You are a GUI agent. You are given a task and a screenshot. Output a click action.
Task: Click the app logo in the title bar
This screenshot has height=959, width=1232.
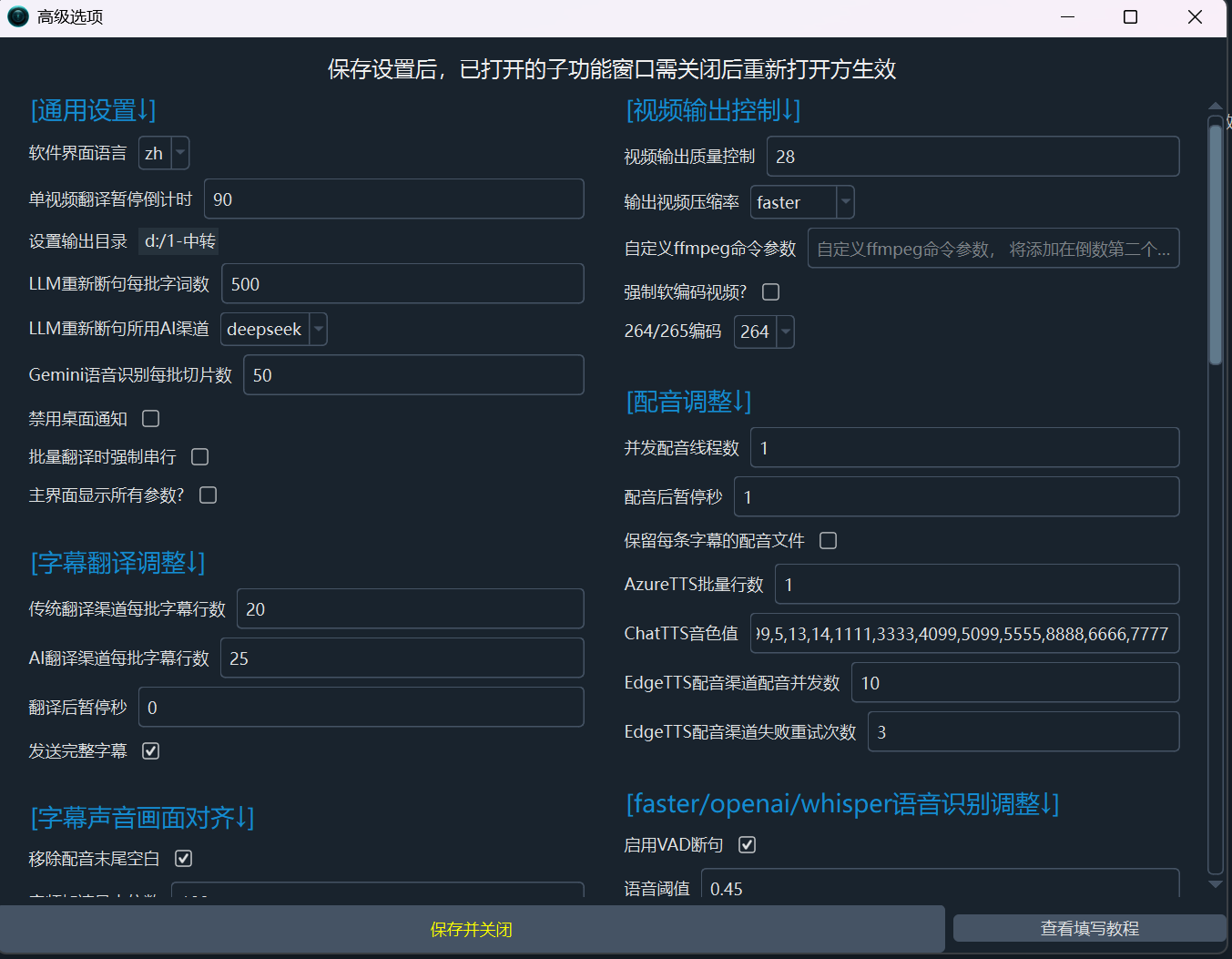17,16
